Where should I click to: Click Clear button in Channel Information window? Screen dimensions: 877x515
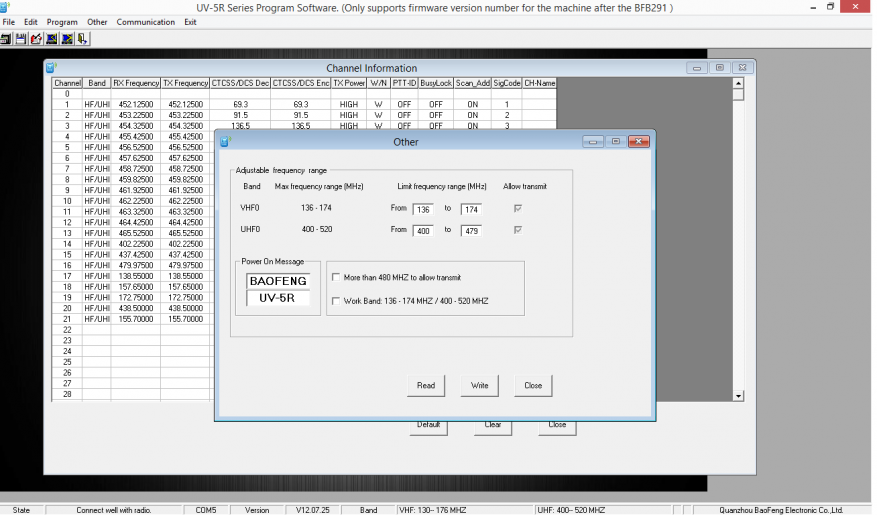(x=493, y=427)
